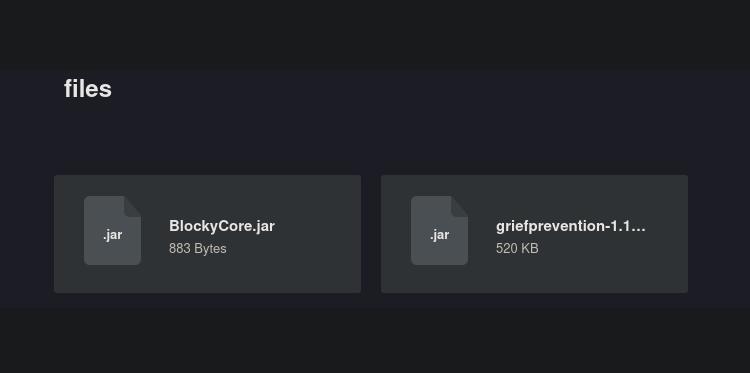Click the blank area below the files heading
The width and height of the screenshot is (750, 373).
(375, 139)
